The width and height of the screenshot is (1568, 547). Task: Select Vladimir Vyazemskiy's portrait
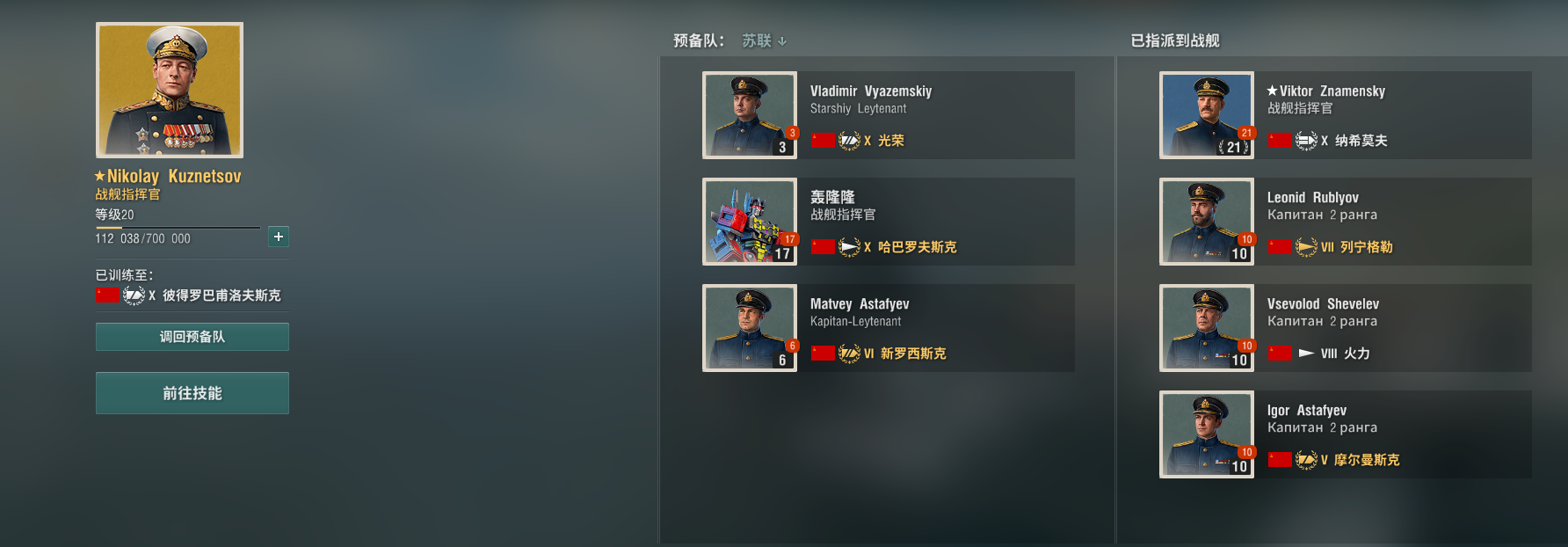click(750, 115)
